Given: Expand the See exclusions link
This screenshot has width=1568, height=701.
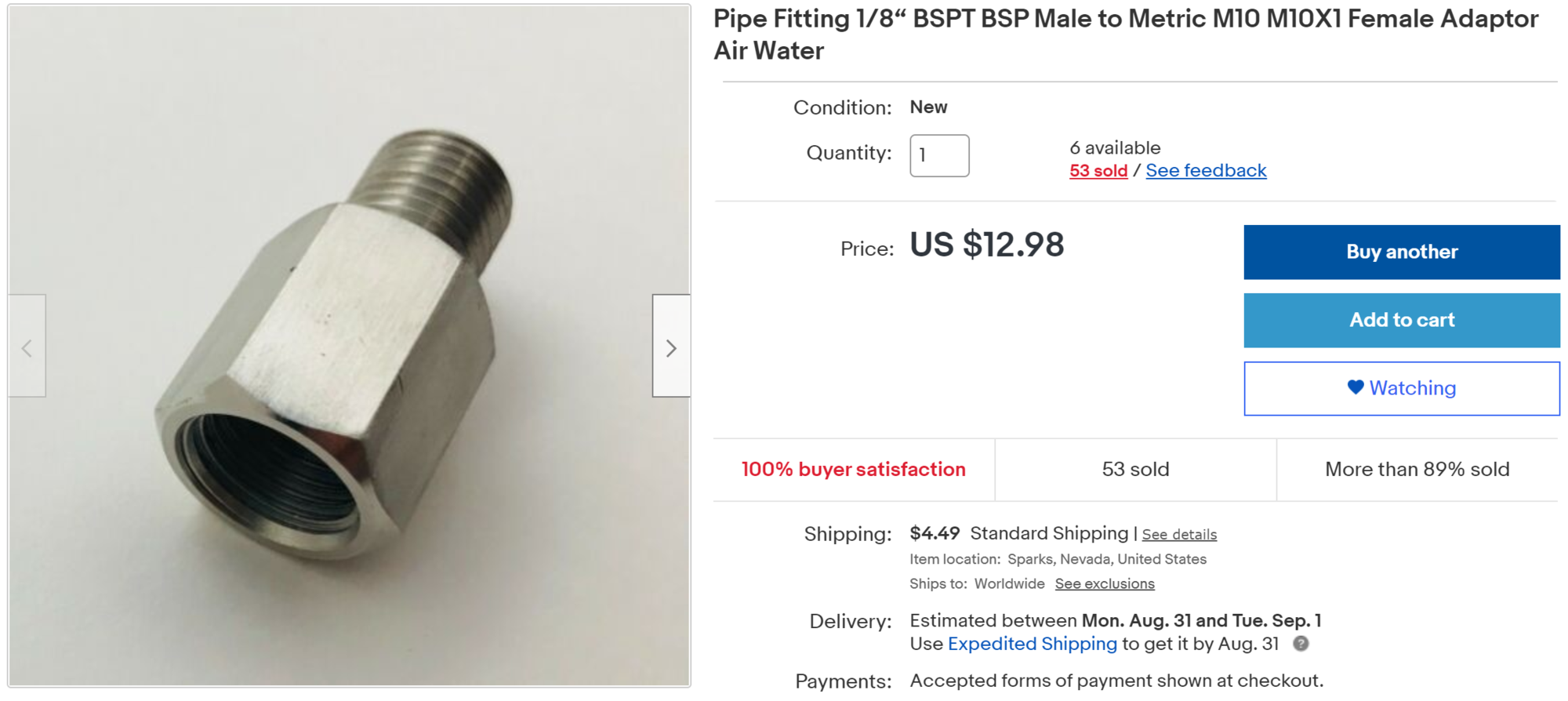Looking at the screenshot, I should [1104, 584].
